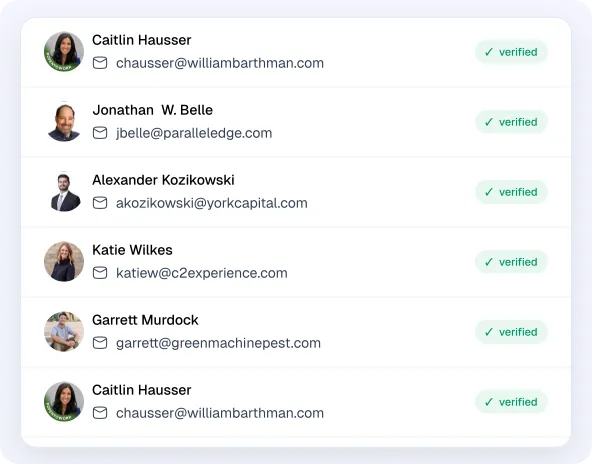Click the garrett@greenmachinepest.com email link
This screenshot has height=464, width=592.
click(x=218, y=343)
